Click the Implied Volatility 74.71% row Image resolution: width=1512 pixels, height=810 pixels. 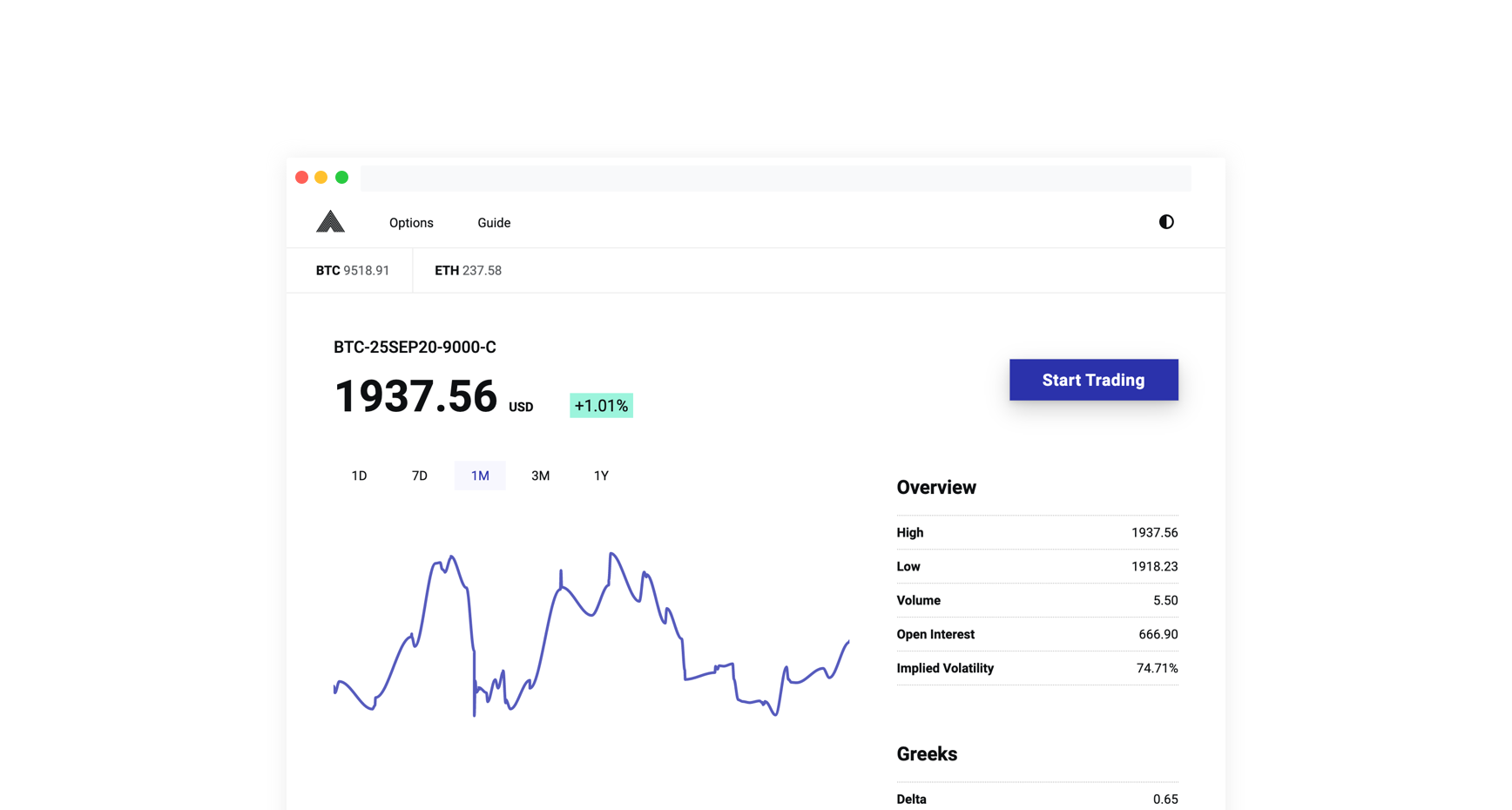(1036, 668)
